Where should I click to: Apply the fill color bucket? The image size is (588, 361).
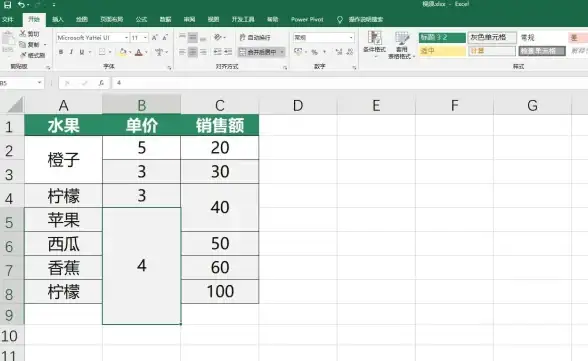123,52
